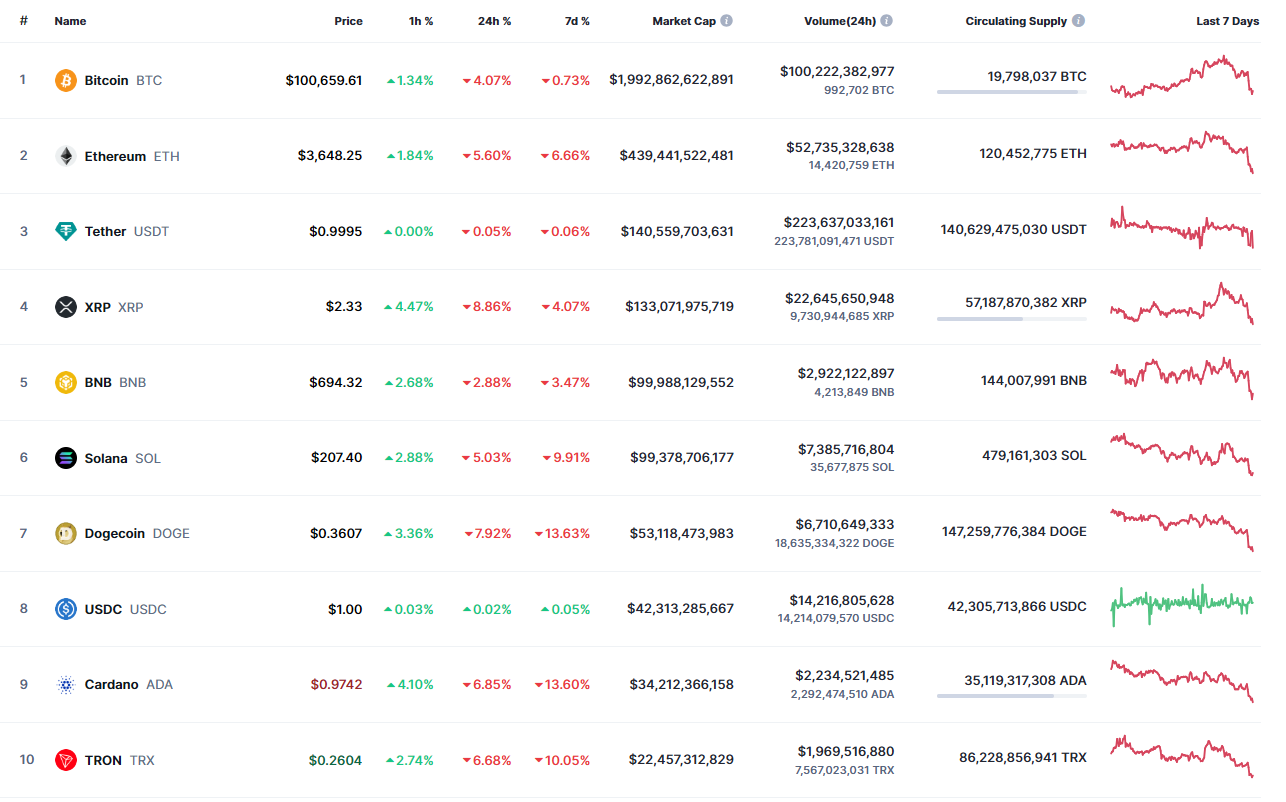Viewport: 1286px width, 802px height.
Task: Click the Tether coin logo
Action: point(66,231)
